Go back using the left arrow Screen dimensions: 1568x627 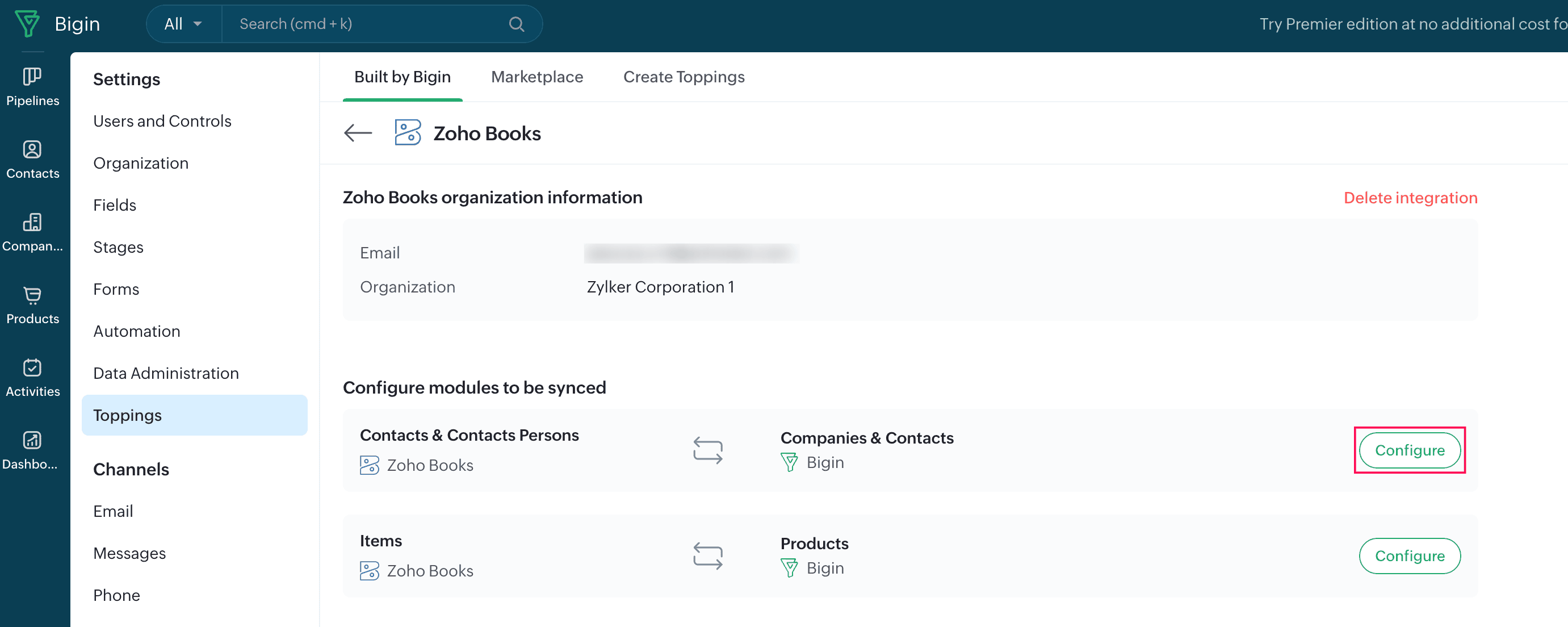[358, 133]
